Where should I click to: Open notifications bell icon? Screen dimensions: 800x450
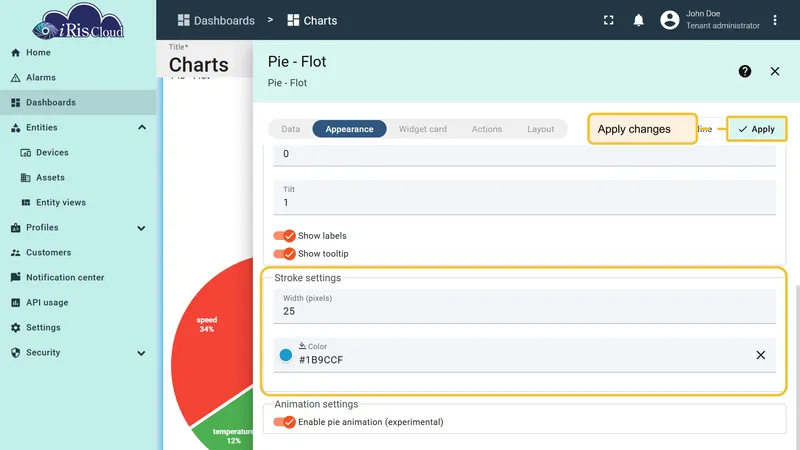[638, 20]
